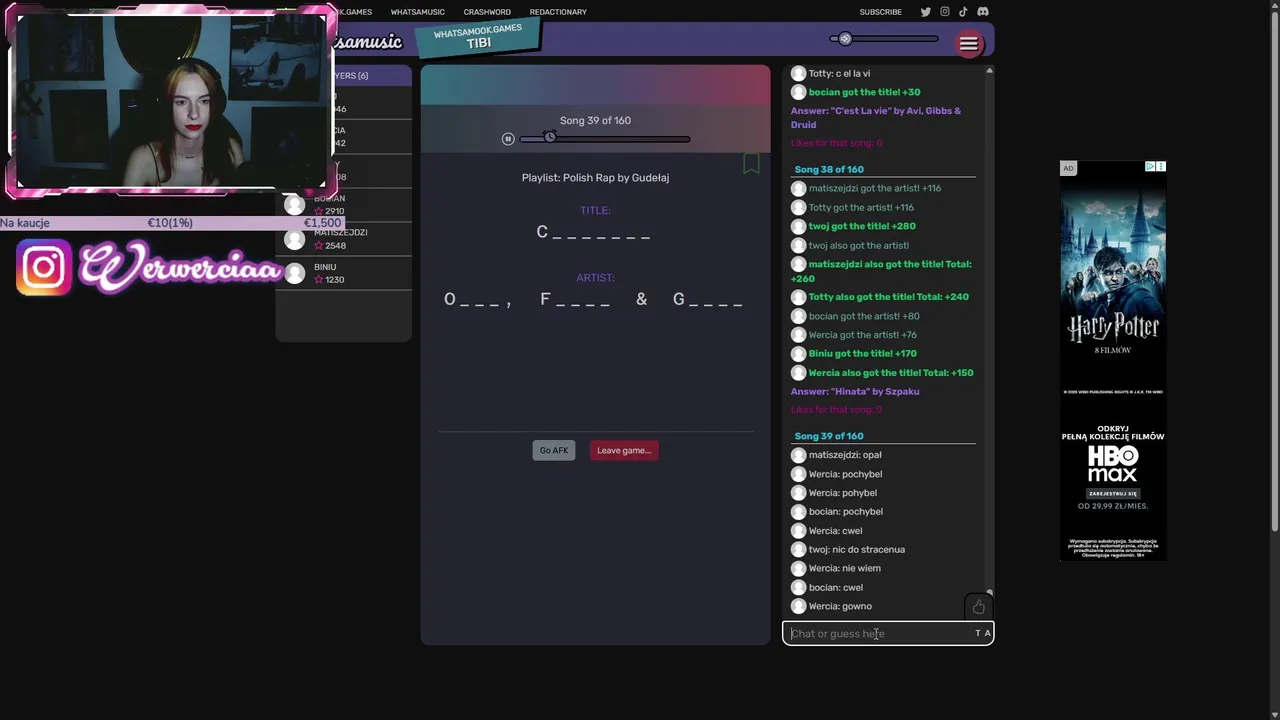
Task: Click the WHATSAMOOK.GAMES TIBI room banner
Action: tap(478, 37)
